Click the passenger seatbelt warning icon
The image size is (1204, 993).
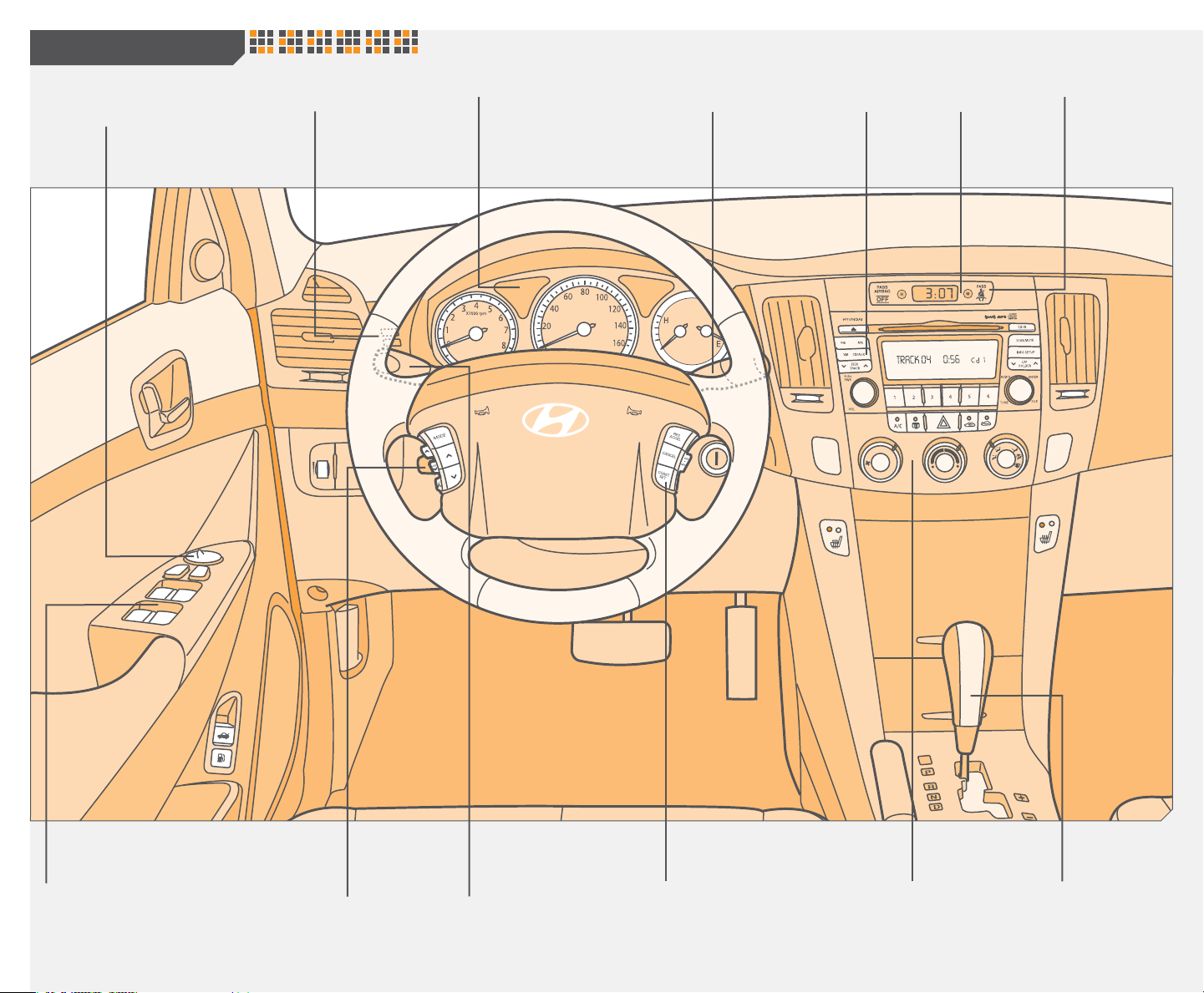tap(982, 293)
